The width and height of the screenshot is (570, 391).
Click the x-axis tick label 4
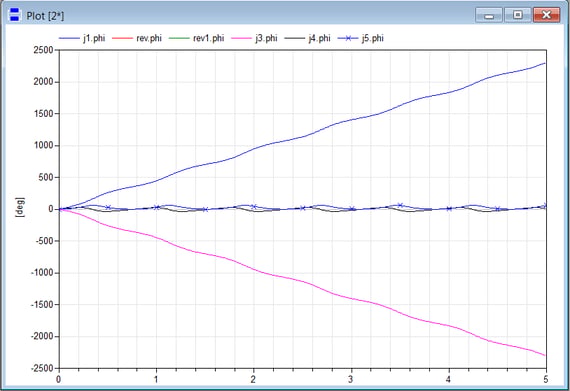[x=448, y=379]
